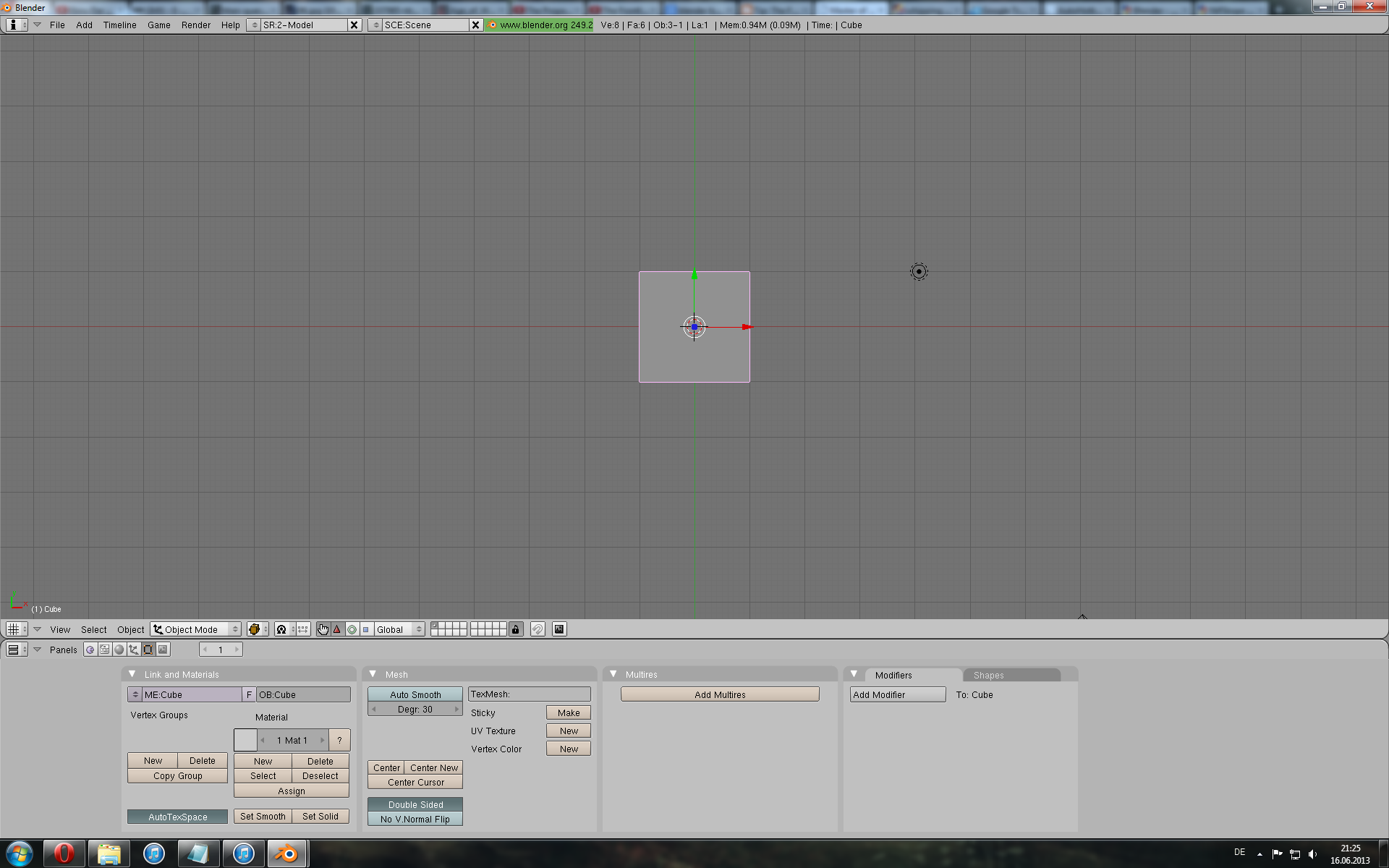Click the Blender icon in the taskbar
The image size is (1389, 868).
point(287,854)
